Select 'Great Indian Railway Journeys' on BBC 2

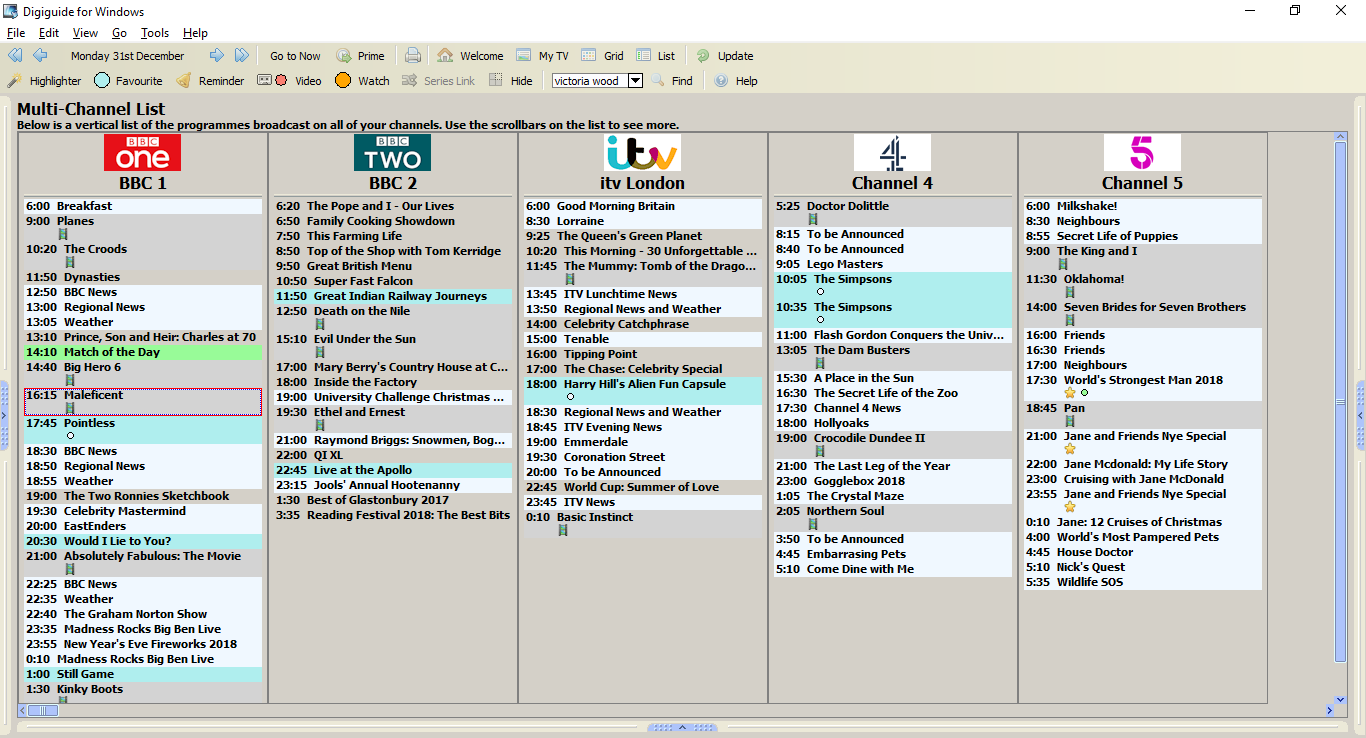393,296
